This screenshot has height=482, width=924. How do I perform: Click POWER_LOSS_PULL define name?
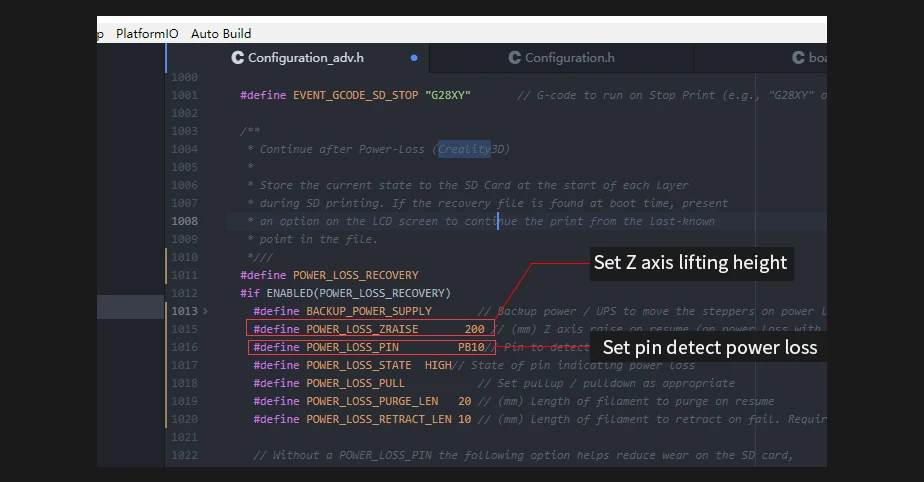coord(355,383)
